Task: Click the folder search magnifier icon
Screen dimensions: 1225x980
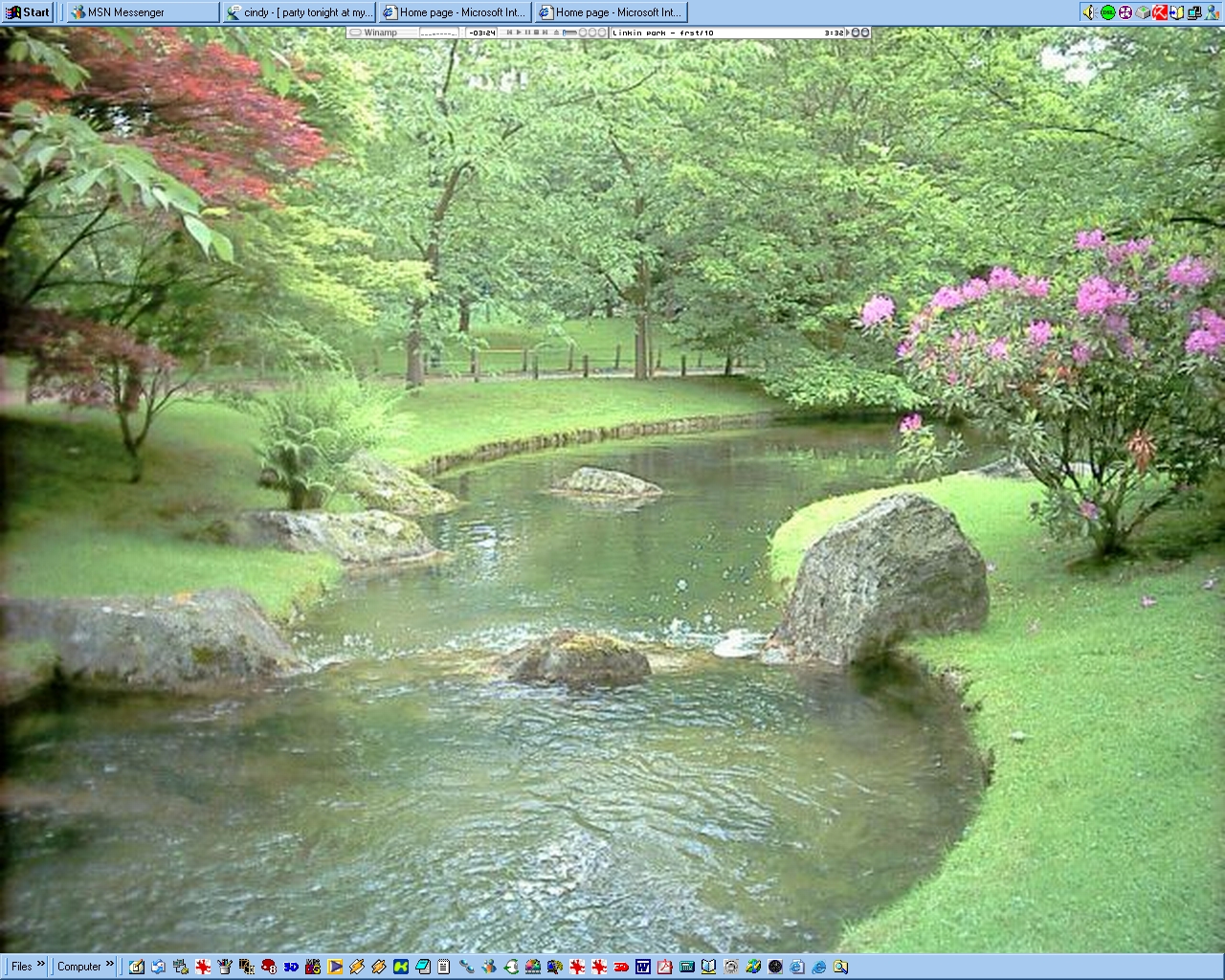Action: (x=840, y=967)
